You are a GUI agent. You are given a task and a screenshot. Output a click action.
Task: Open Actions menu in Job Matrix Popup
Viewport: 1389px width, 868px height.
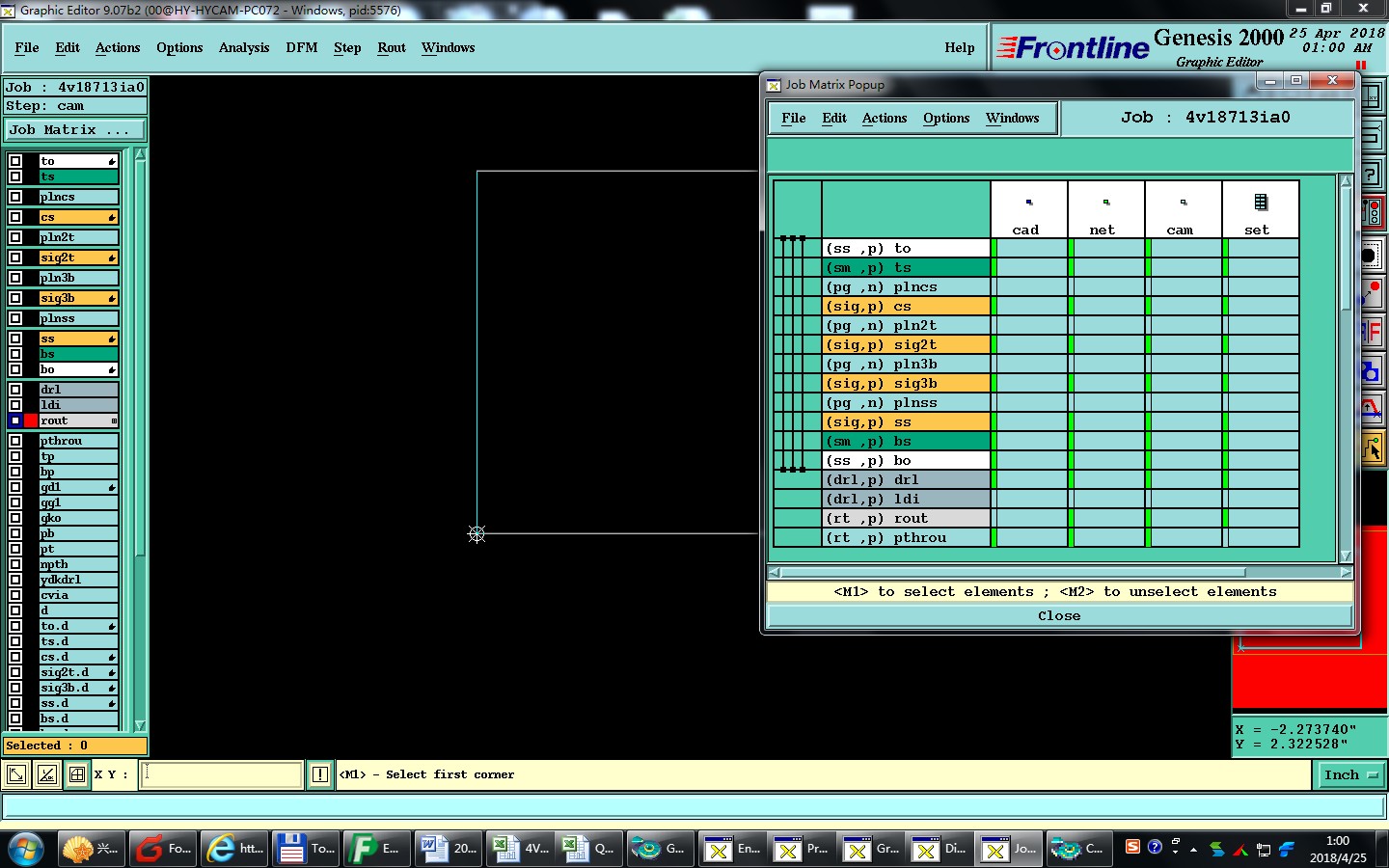[x=885, y=118]
